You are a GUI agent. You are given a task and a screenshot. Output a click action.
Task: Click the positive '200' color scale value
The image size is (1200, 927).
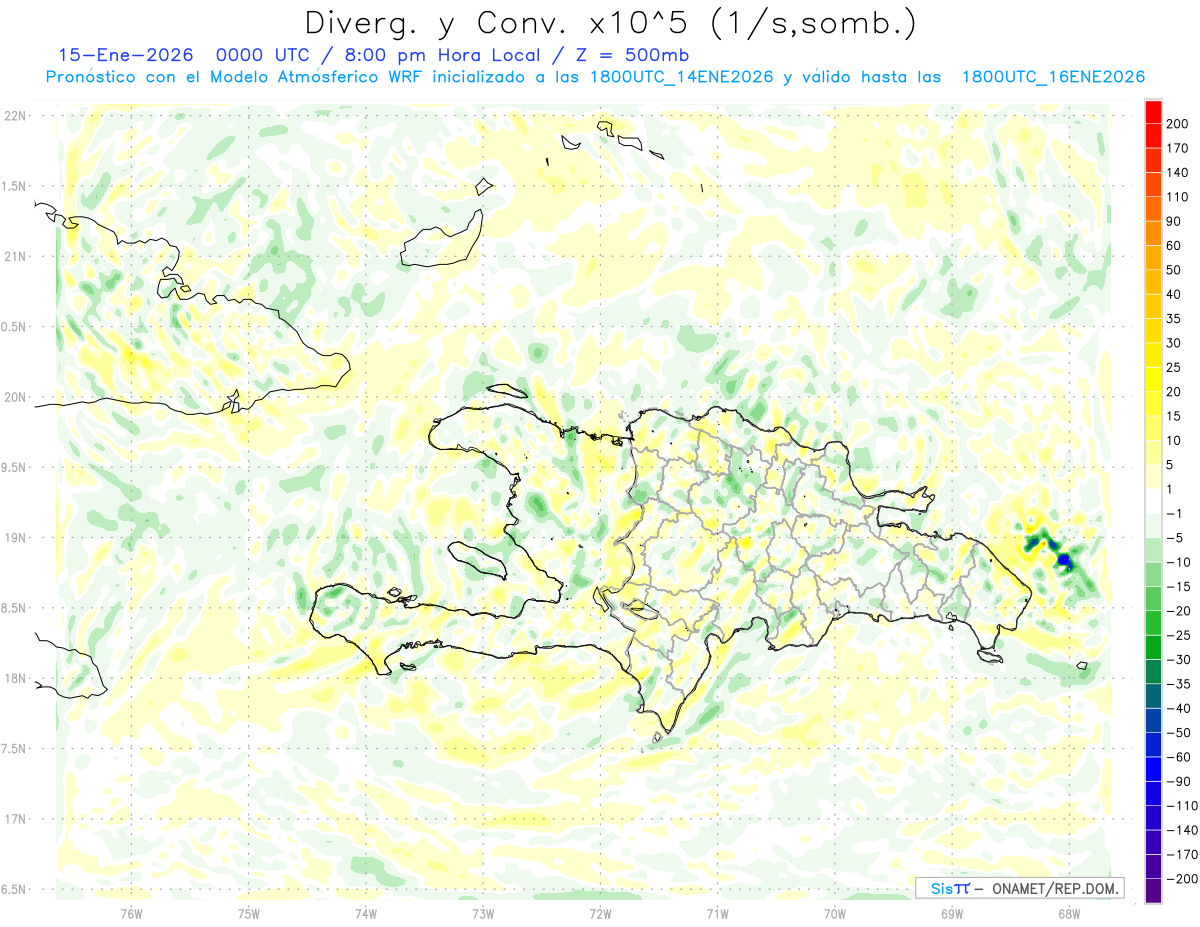tap(1178, 124)
